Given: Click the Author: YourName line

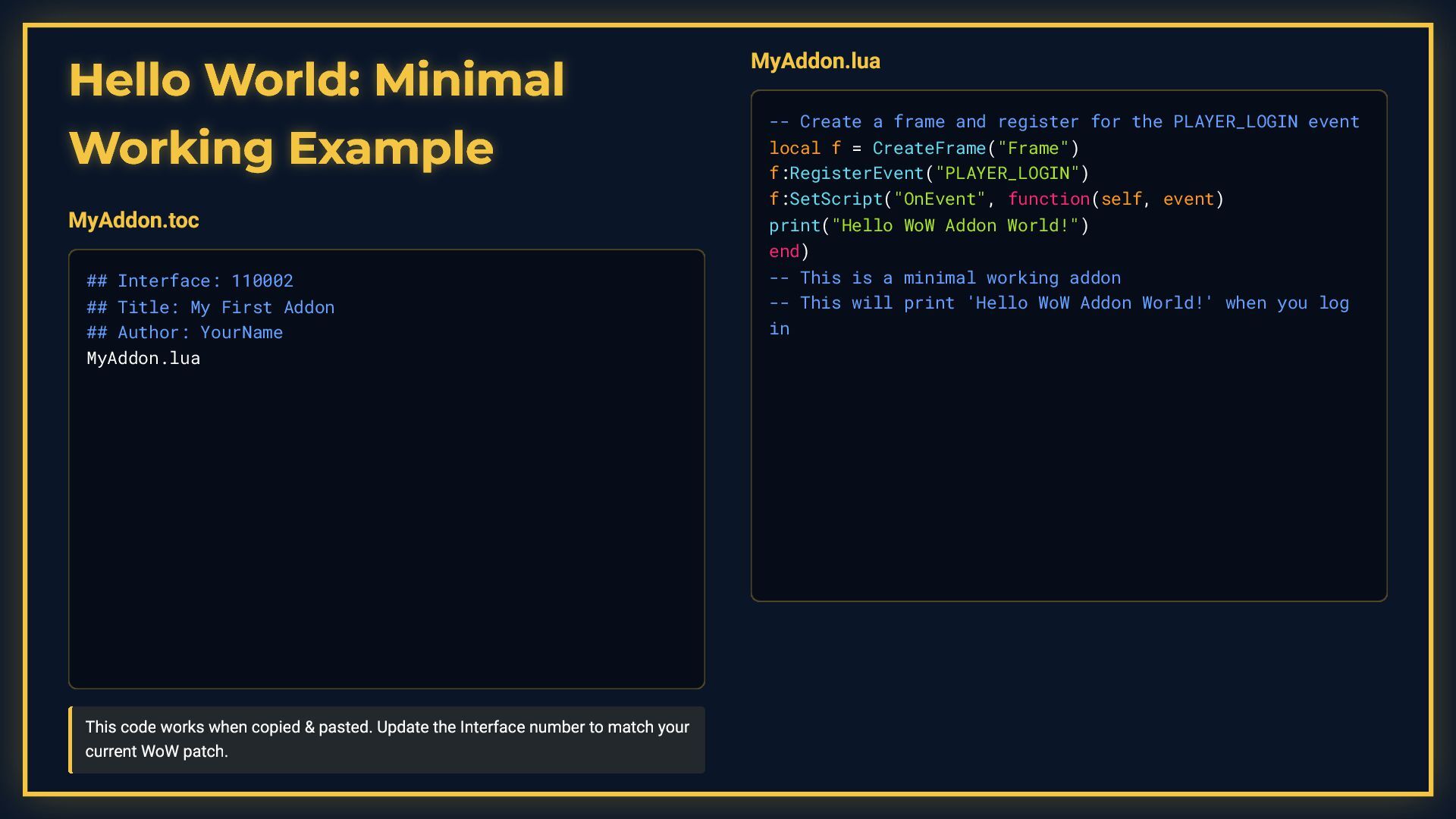Looking at the screenshot, I should (184, 333).
